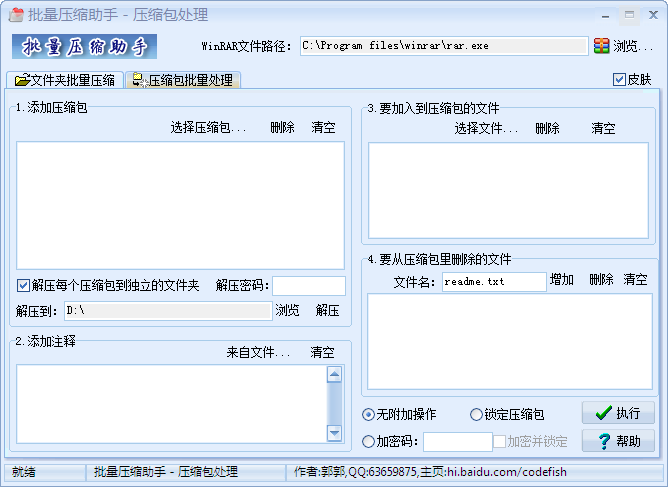Screen dimensions: 668x487
Task: Click 清空 in 添加注释 section
Action: (x=322, y=352)
